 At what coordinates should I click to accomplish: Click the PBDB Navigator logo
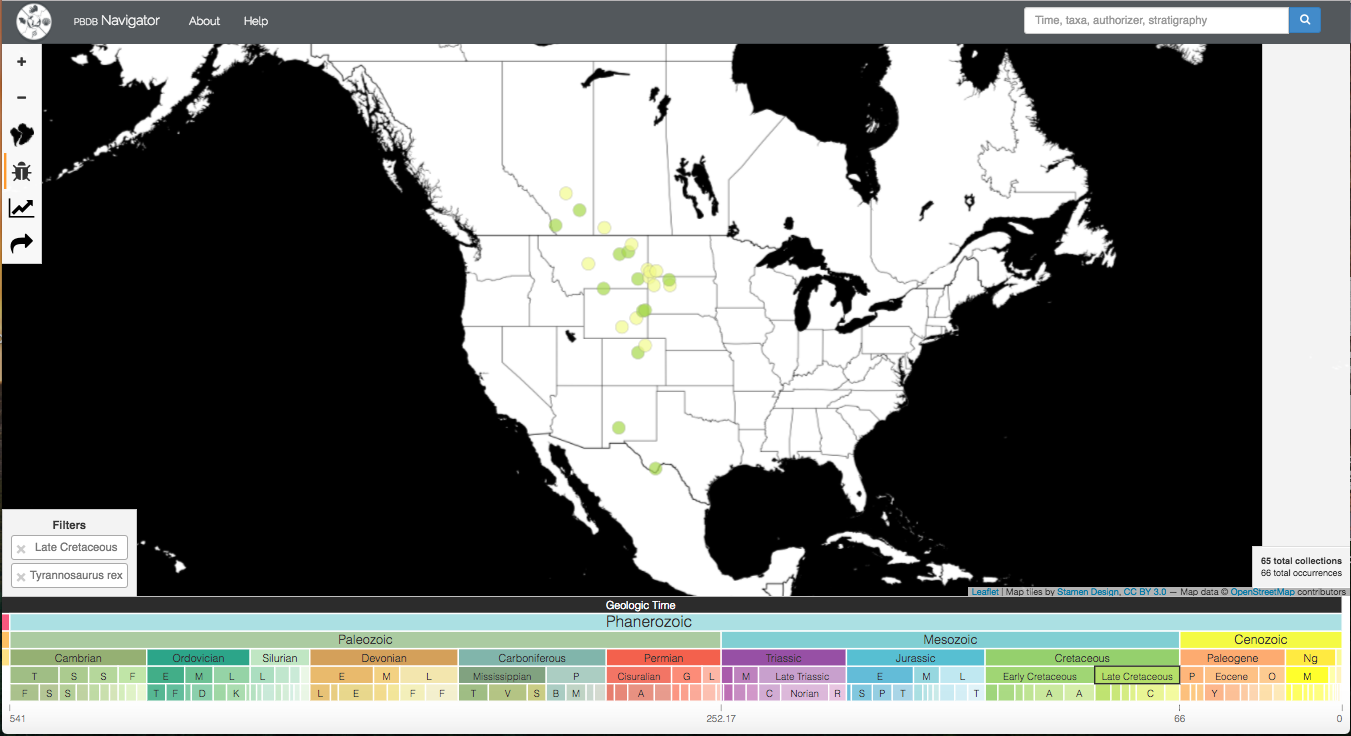[x=34, y=21]
